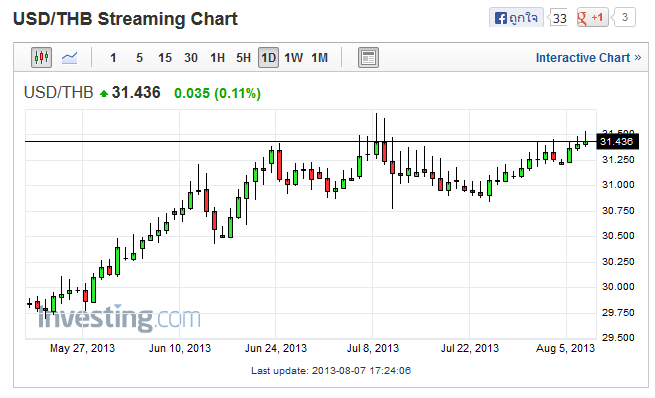Screen dimensions: 655x398
Task: Select the candlestick chart type icon
Action: [x=41, y=58]
